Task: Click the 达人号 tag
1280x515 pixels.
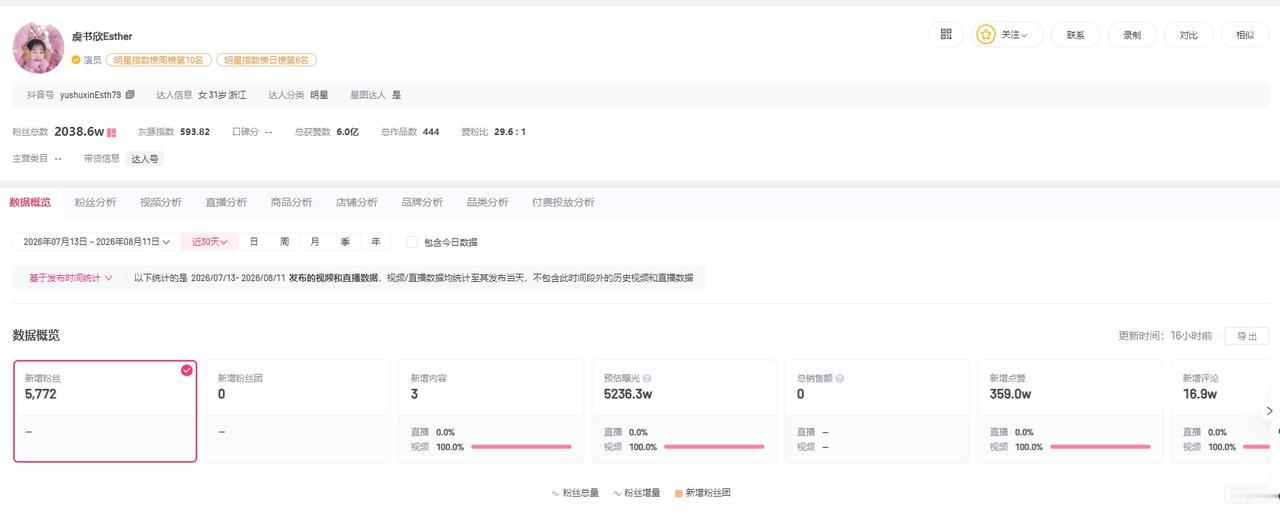Action: point(145,159)
